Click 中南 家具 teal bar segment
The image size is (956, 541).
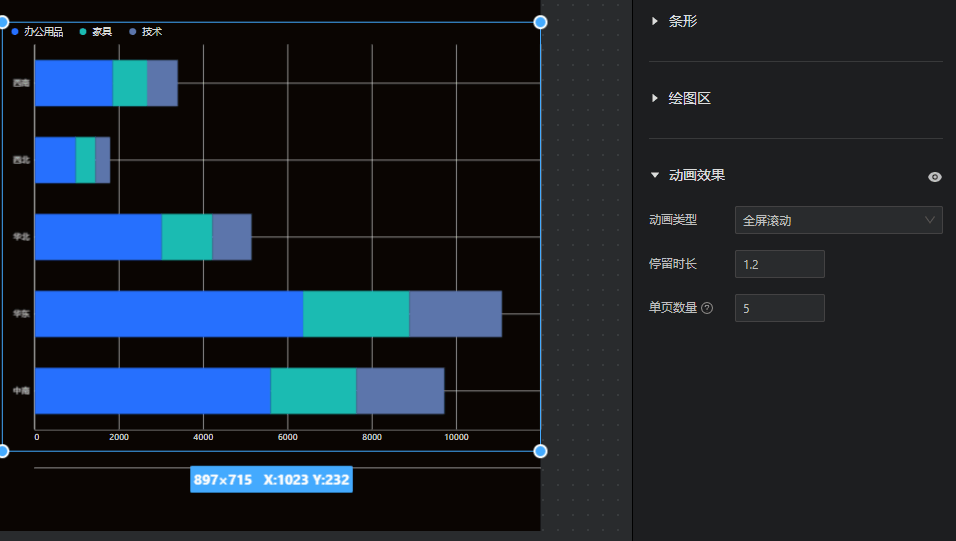coord(313,391)
